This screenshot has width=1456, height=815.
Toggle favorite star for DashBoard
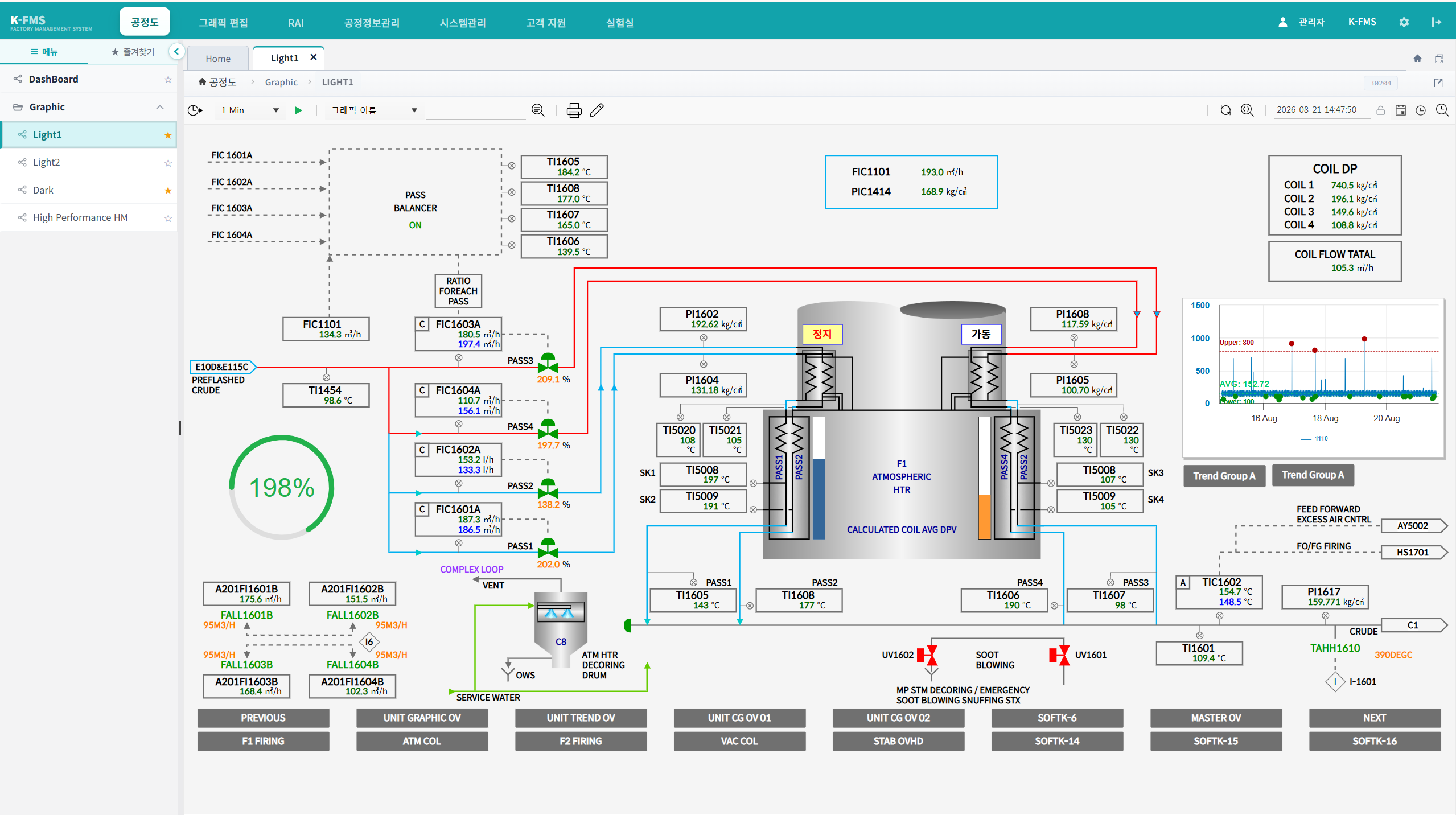[168, 79]
